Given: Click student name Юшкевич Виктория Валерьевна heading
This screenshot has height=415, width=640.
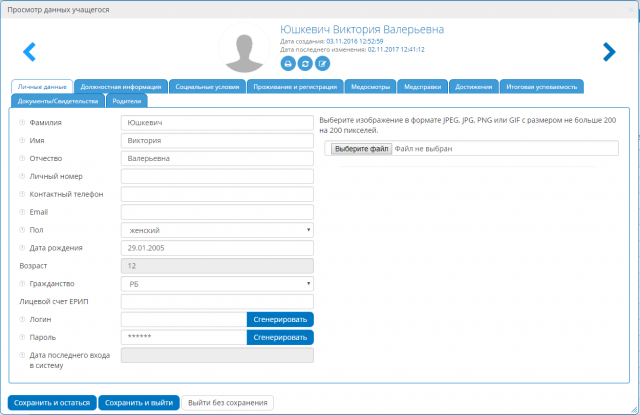Looking at the screenshot, I should [x=362, y=29].
